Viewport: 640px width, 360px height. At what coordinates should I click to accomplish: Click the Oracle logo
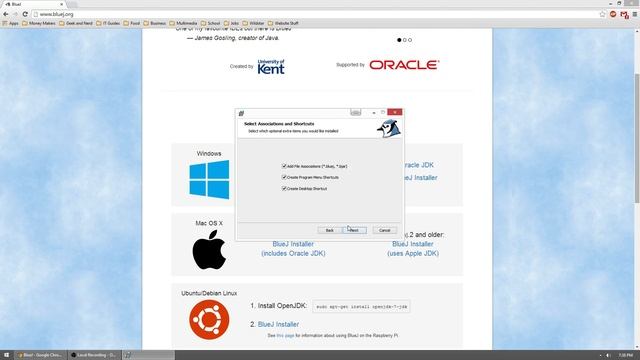404,65
